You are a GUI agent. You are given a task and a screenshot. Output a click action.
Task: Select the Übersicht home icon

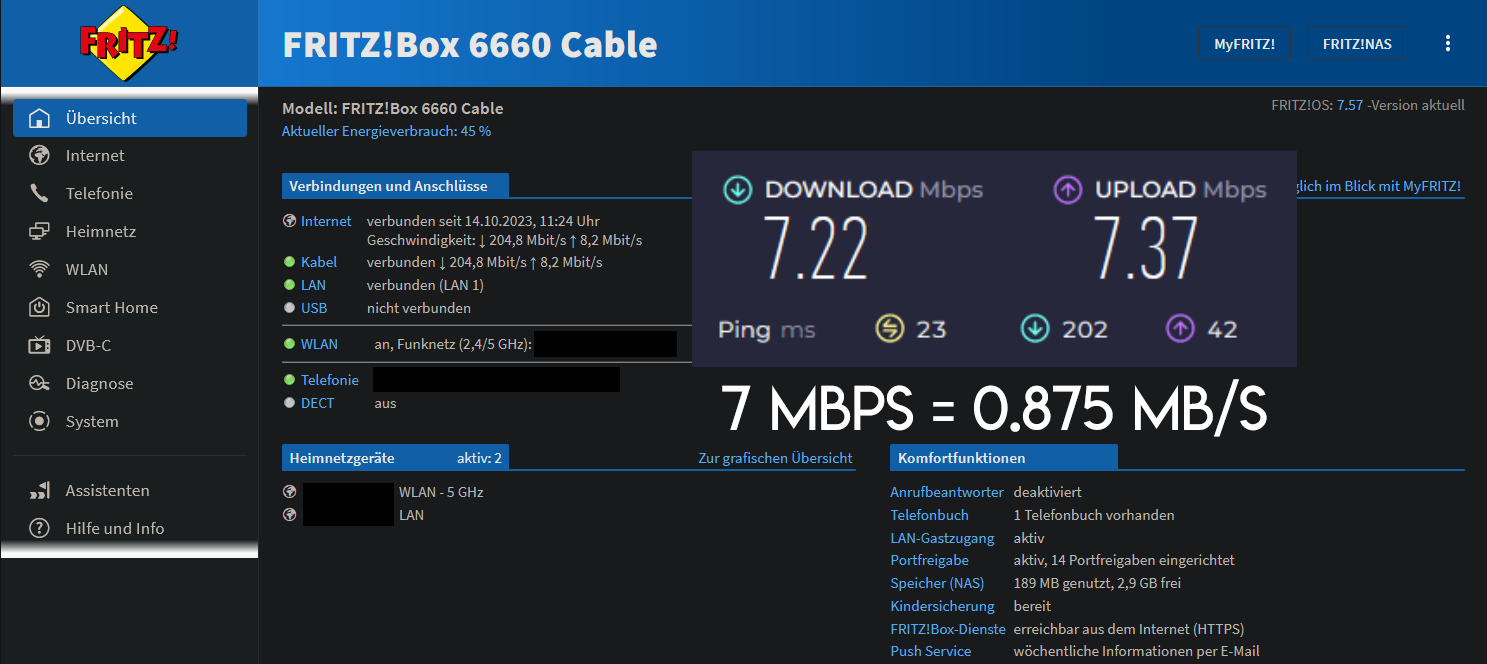pyautogui.click(x=38, y=117)
